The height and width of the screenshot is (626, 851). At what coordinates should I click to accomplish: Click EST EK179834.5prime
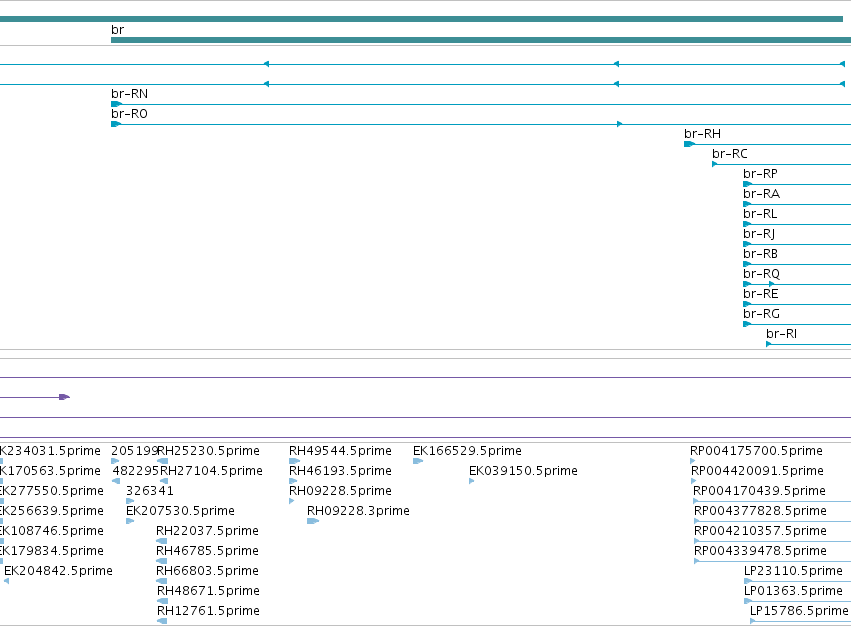tap(52, 551)
